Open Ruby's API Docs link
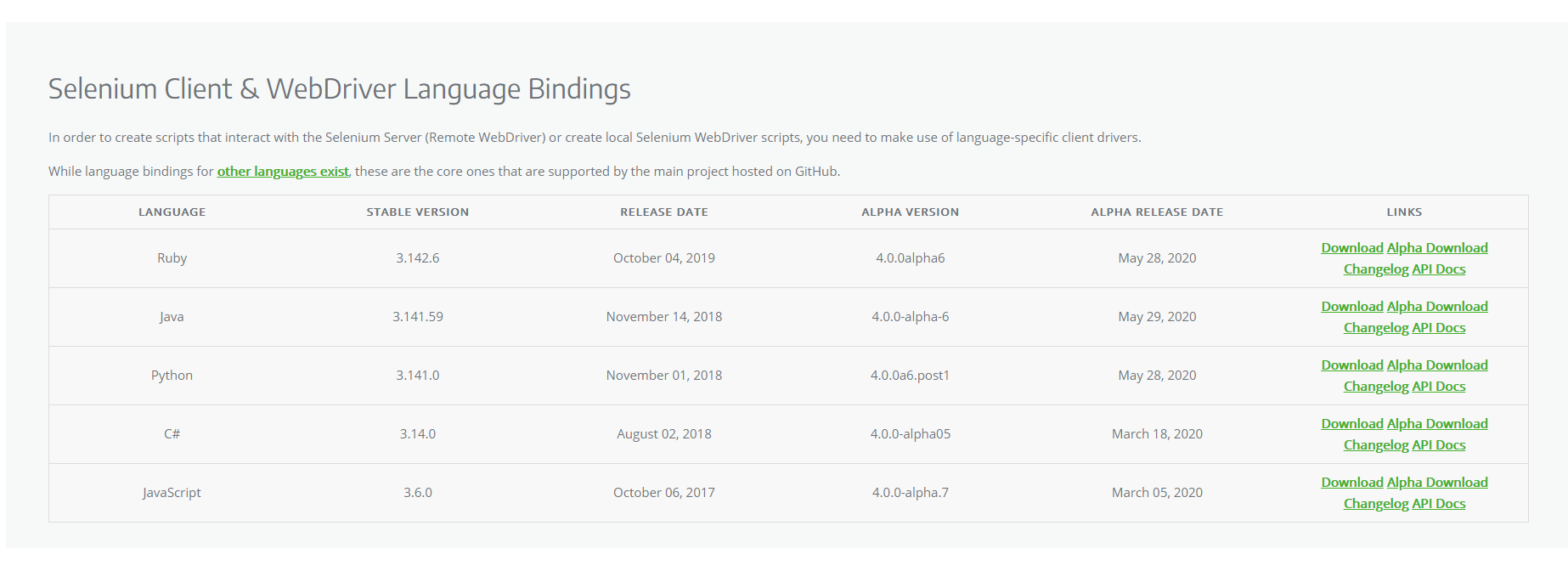 (x=1439, y=269)
